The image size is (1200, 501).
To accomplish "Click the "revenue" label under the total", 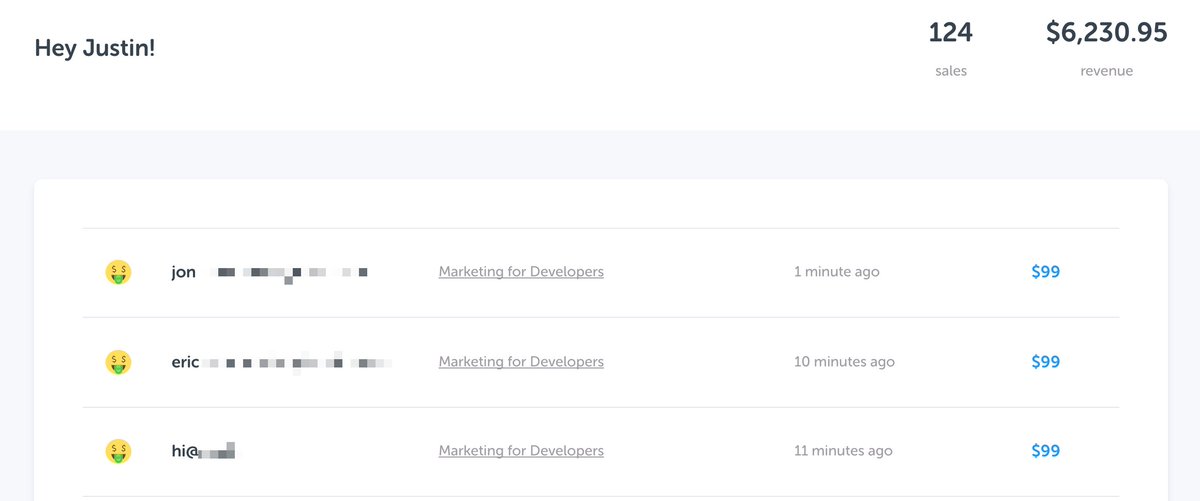I will (1106, 71).
